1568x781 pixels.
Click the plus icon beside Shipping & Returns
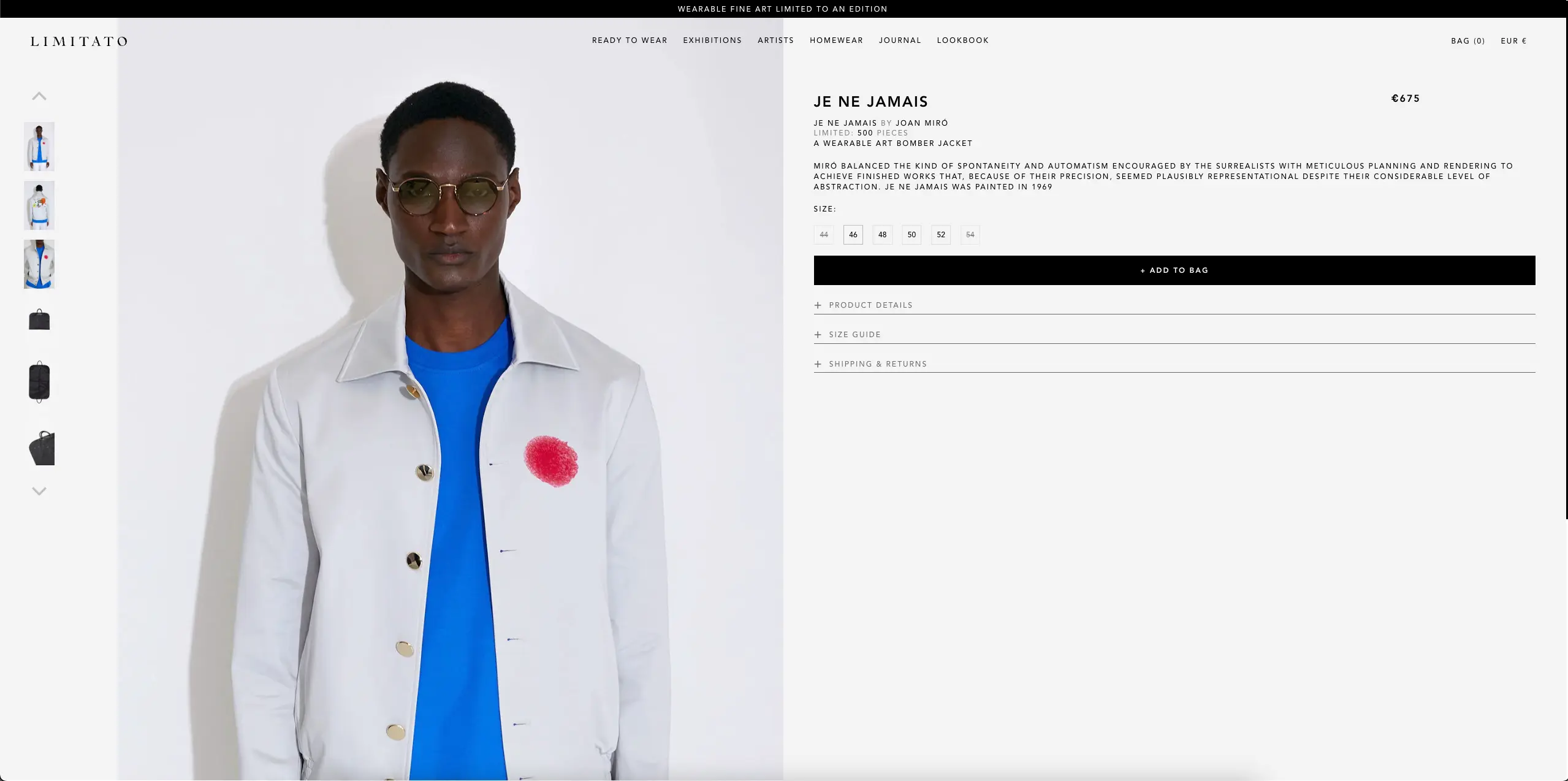pos(818,364)
